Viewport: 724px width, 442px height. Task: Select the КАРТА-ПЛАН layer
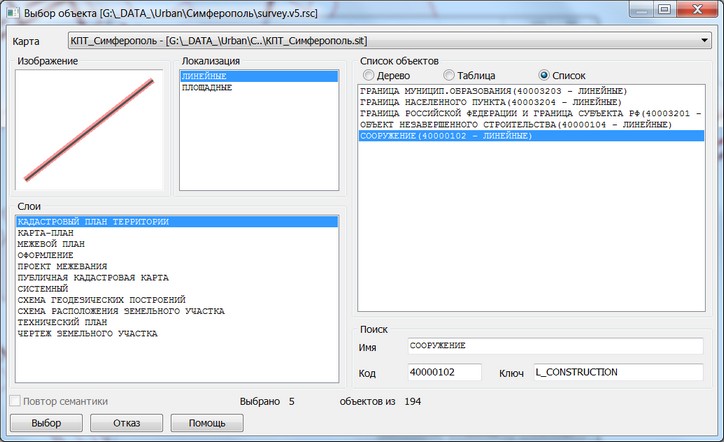[x=48, y=232]
